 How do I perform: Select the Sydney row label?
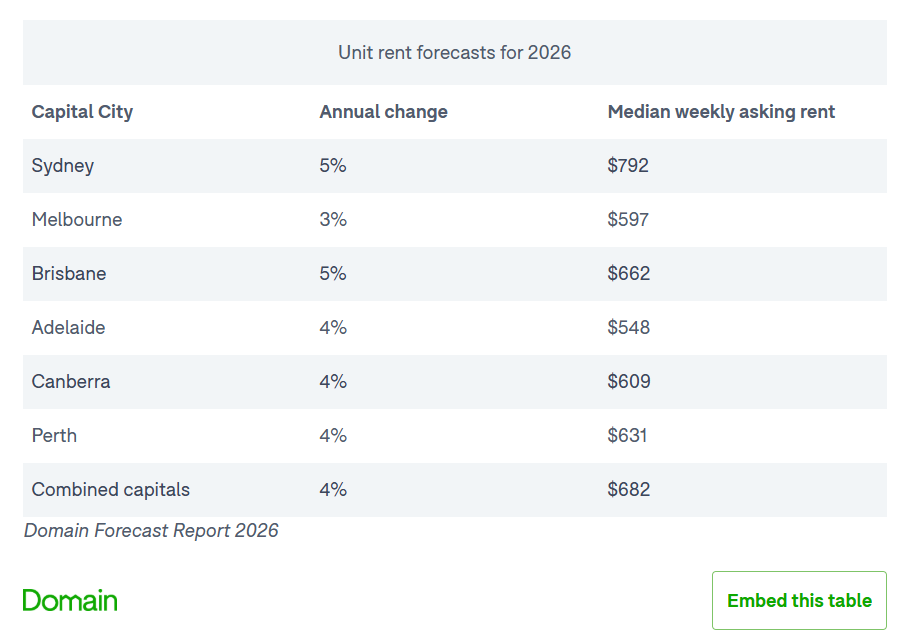click(x=63, y=166)
